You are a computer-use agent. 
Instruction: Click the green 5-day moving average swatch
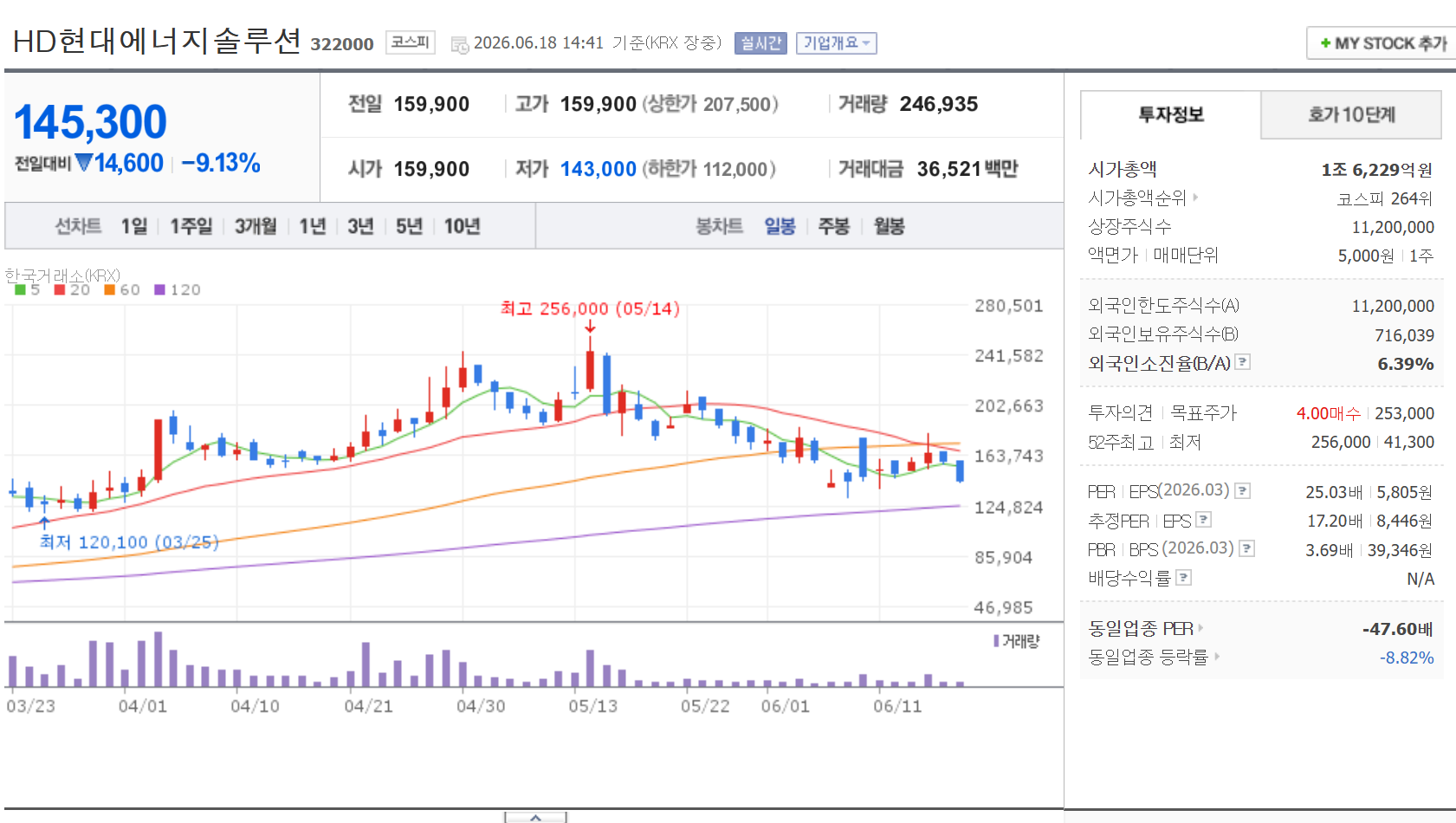coord(20,289)
